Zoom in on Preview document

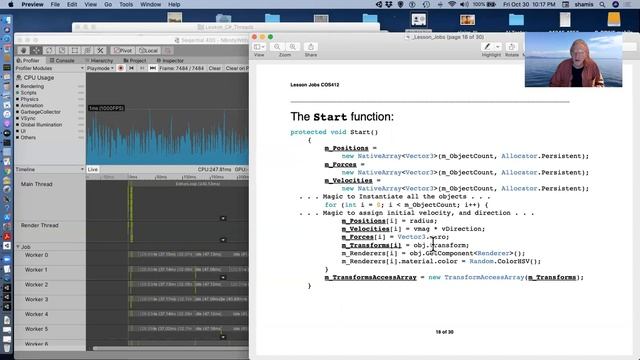(x=293, y=47)
